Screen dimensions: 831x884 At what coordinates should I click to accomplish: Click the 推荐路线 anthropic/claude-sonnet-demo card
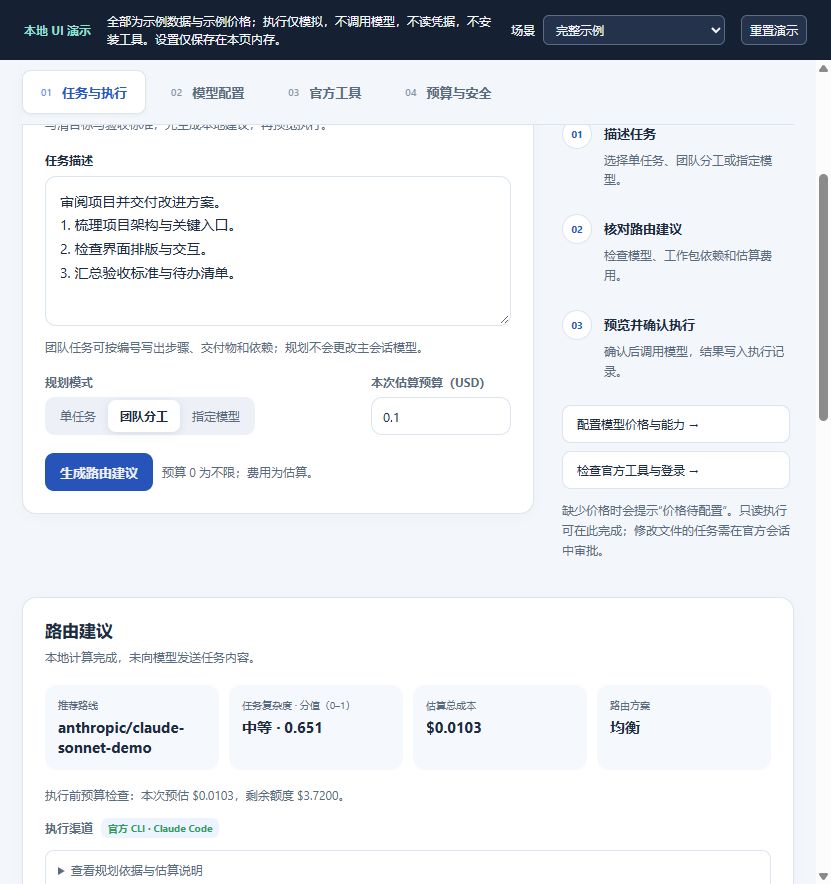coord(132,727)
